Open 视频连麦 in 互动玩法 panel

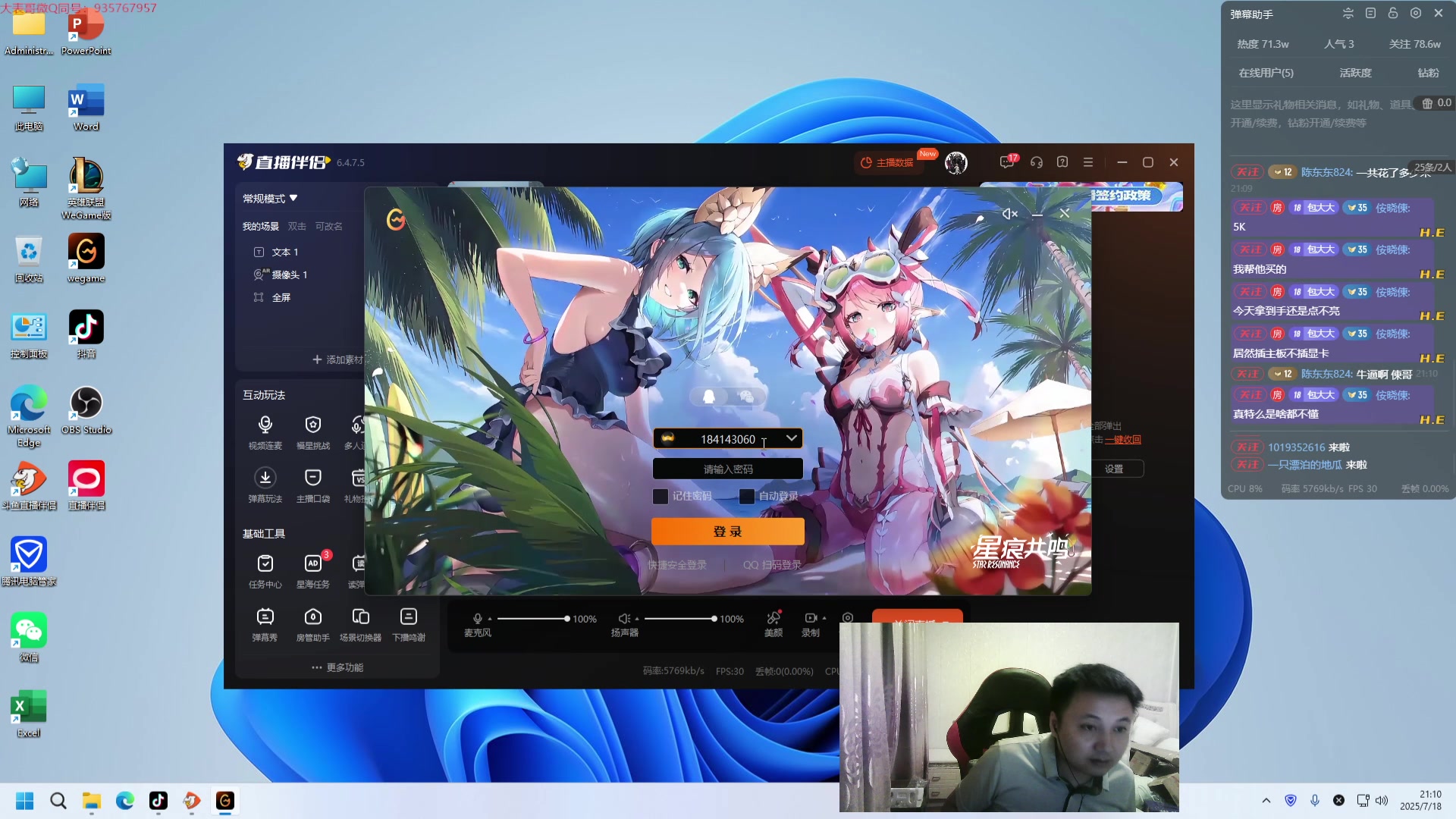pyautogui.click(x=265, y=432)
